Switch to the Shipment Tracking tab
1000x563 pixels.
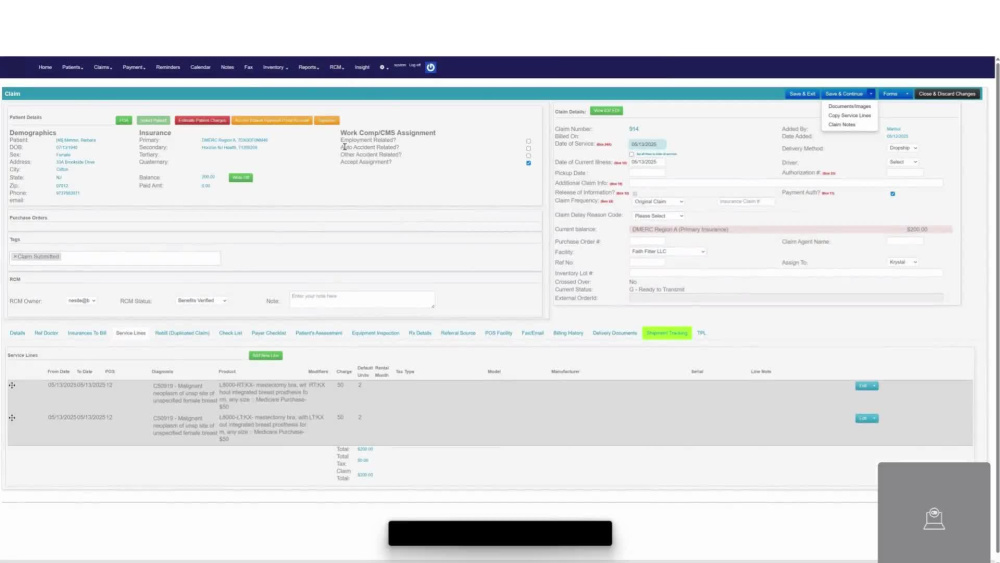click(666, 333)
